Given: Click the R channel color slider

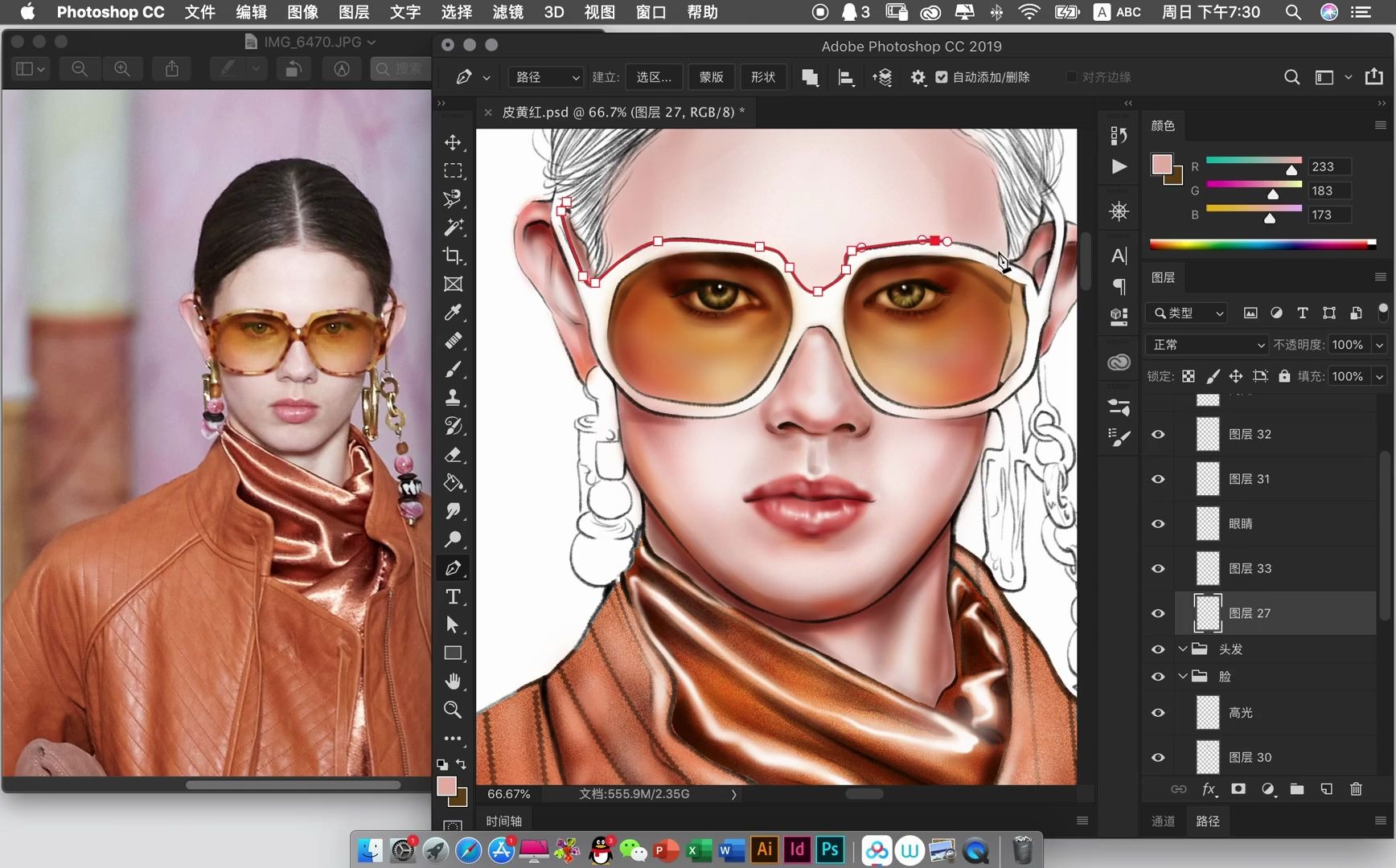Looking at the screenshot, I should (x=1254, y=162).
